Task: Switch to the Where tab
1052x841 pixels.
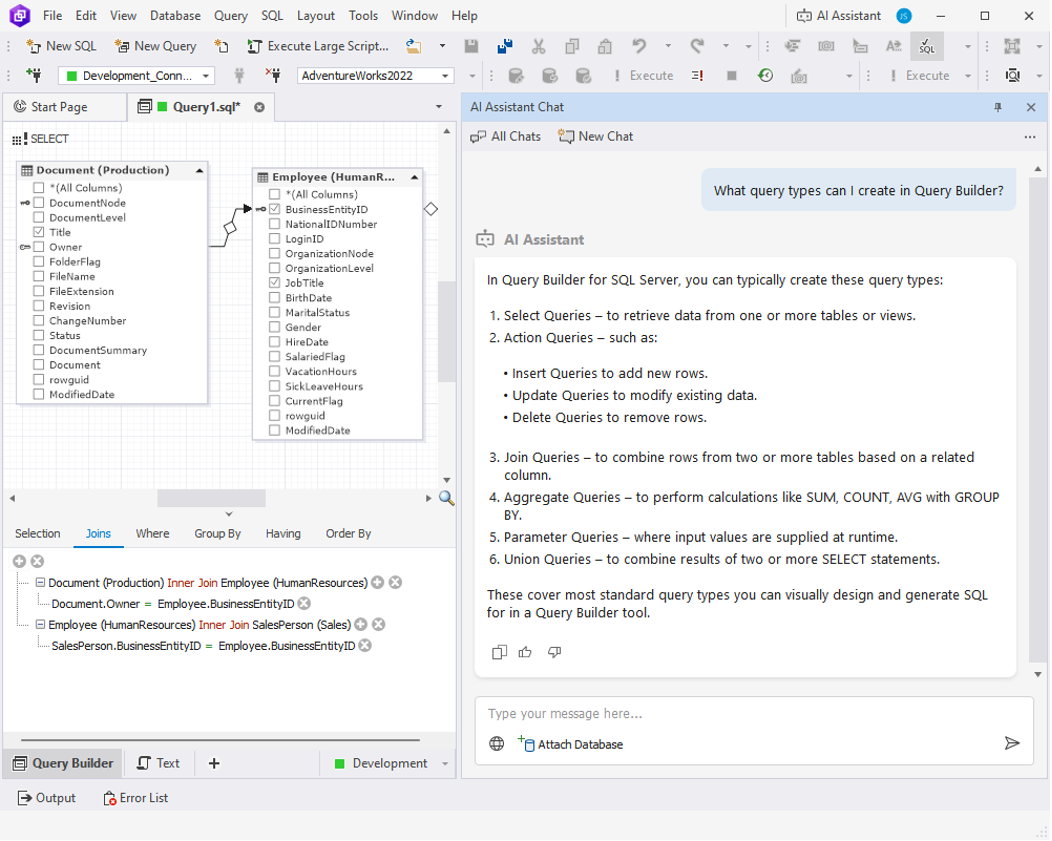Action: click(152, 534)
